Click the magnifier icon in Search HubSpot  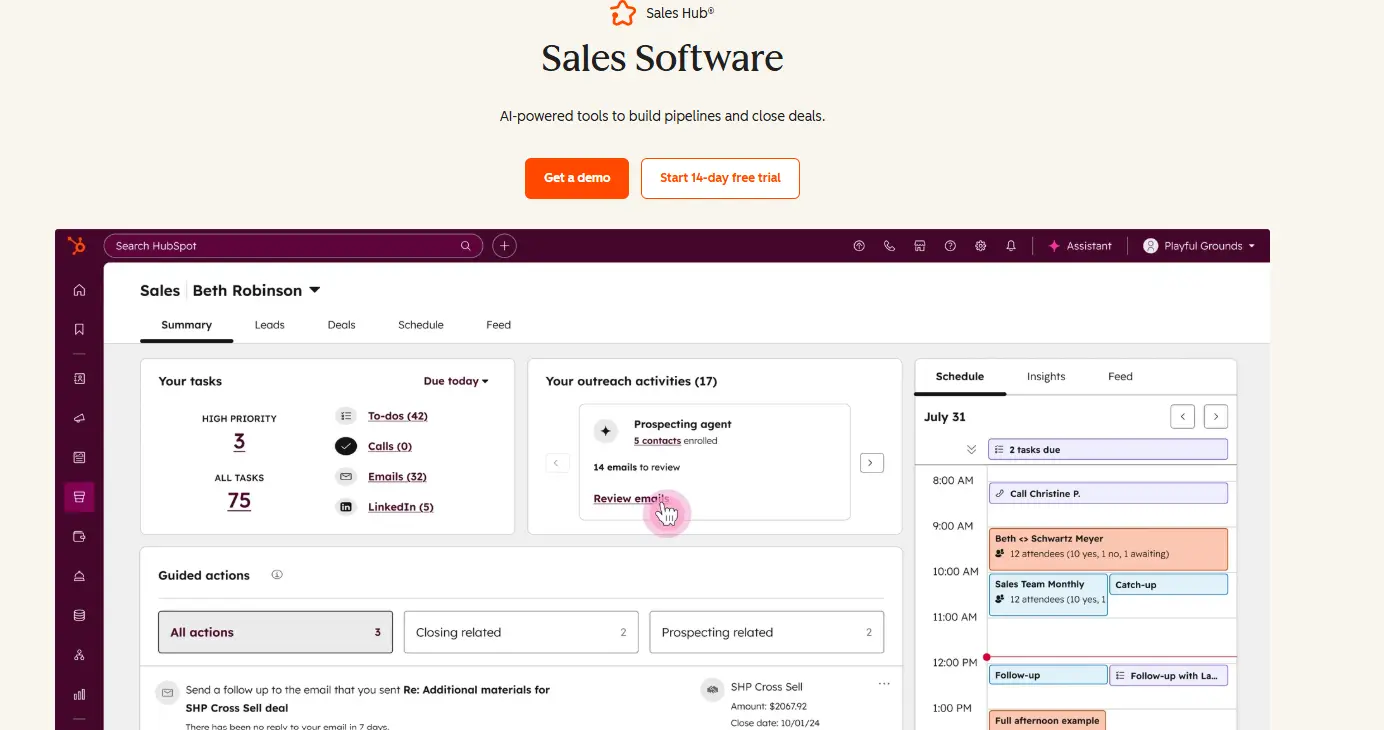pos(465,246)
